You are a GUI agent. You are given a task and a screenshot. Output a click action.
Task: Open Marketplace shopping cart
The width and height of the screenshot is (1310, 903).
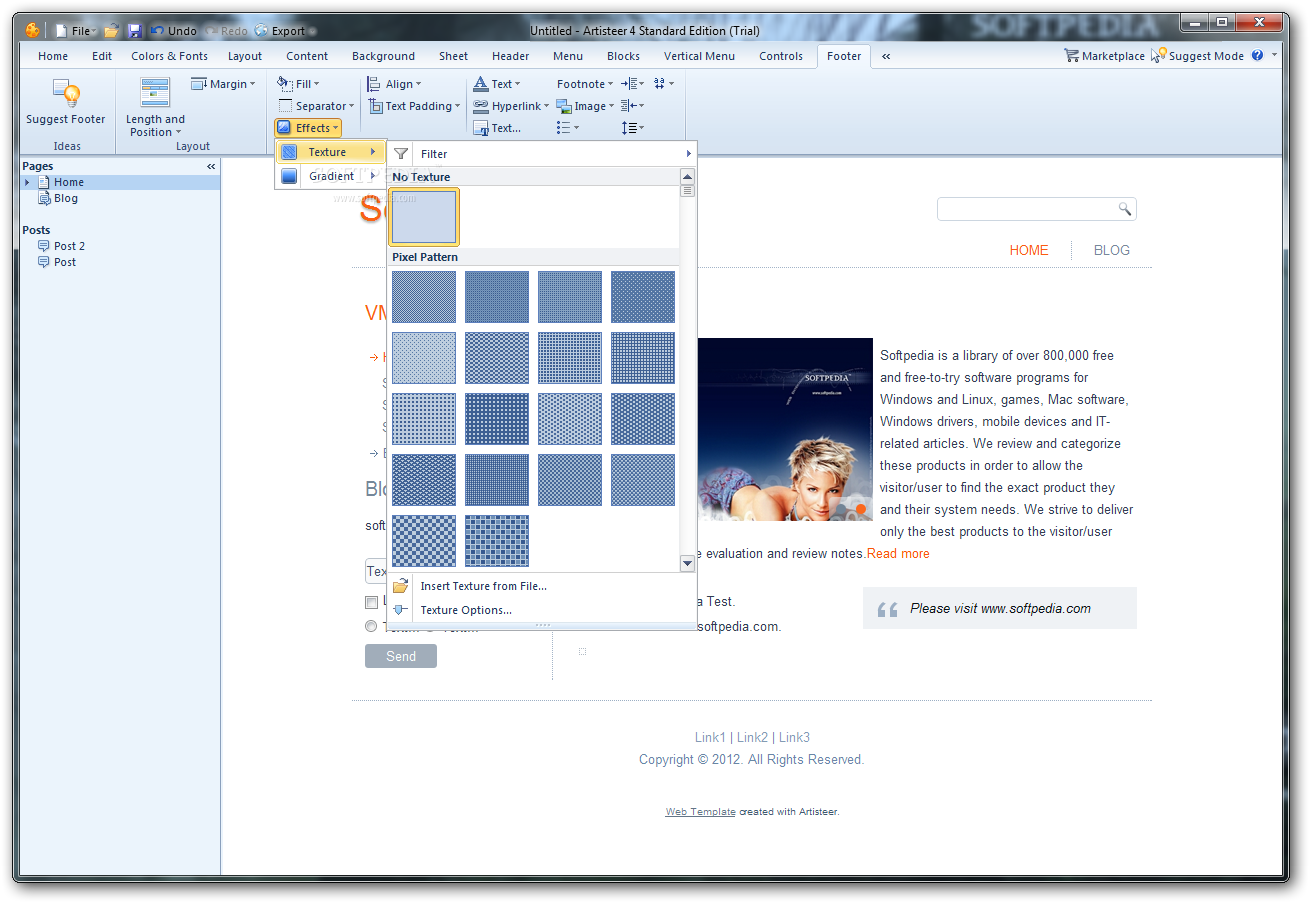pos(1071,56)
